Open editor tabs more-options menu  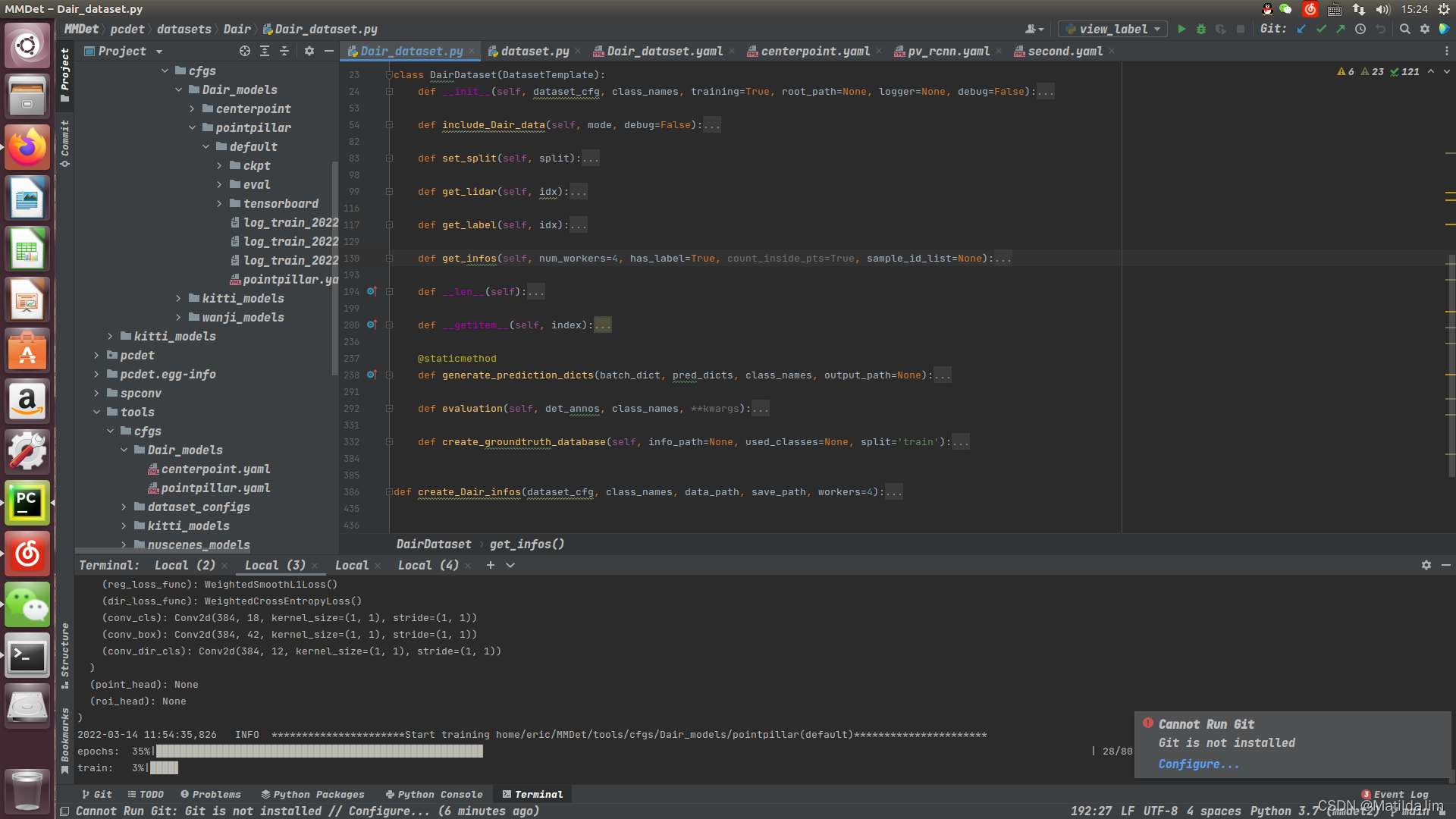coord(1446,51)
